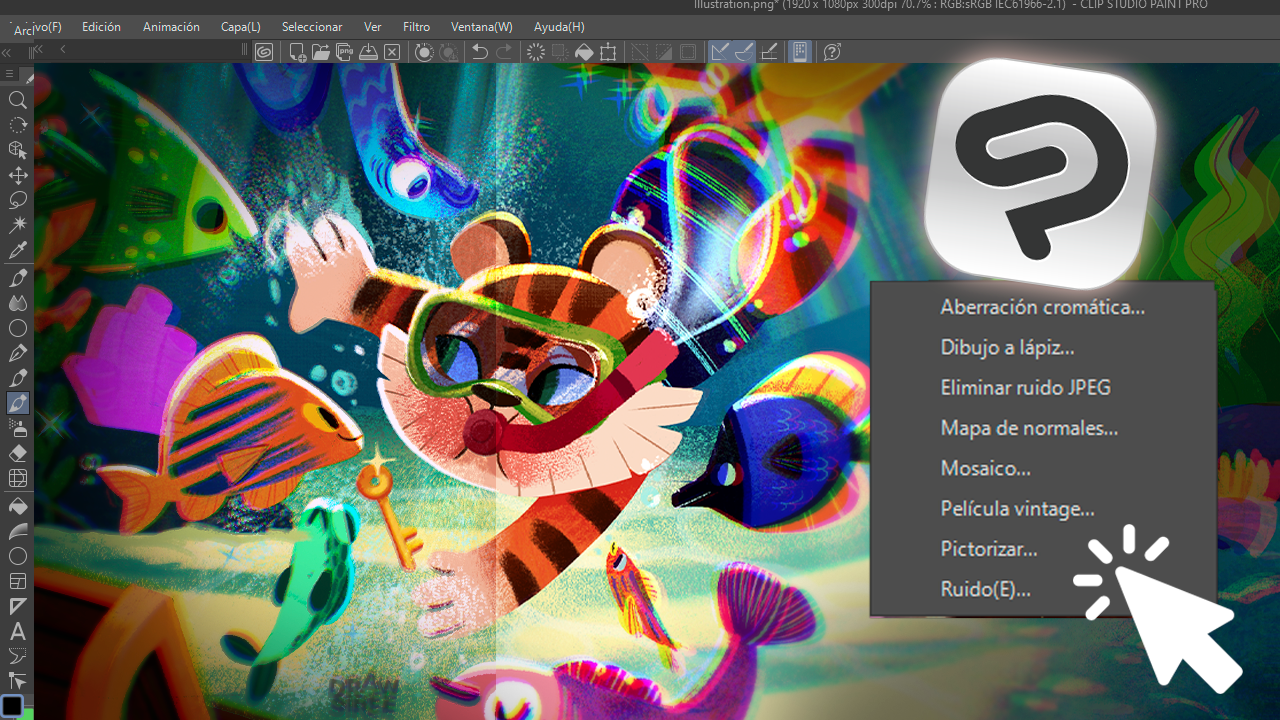The image size is (1280, 720).
Task: Toggle snap to special ruler
Action: pos(743,52)
